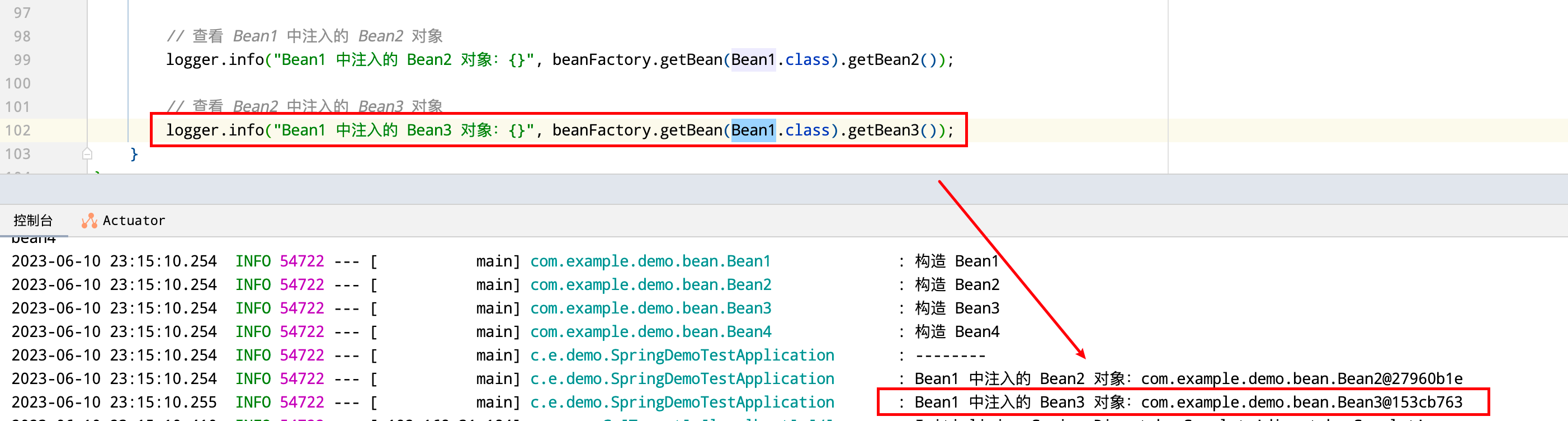The width and height of the screenshot is (1568, 421).
Task: Click the comment on line 98
Action: [304, 36]
